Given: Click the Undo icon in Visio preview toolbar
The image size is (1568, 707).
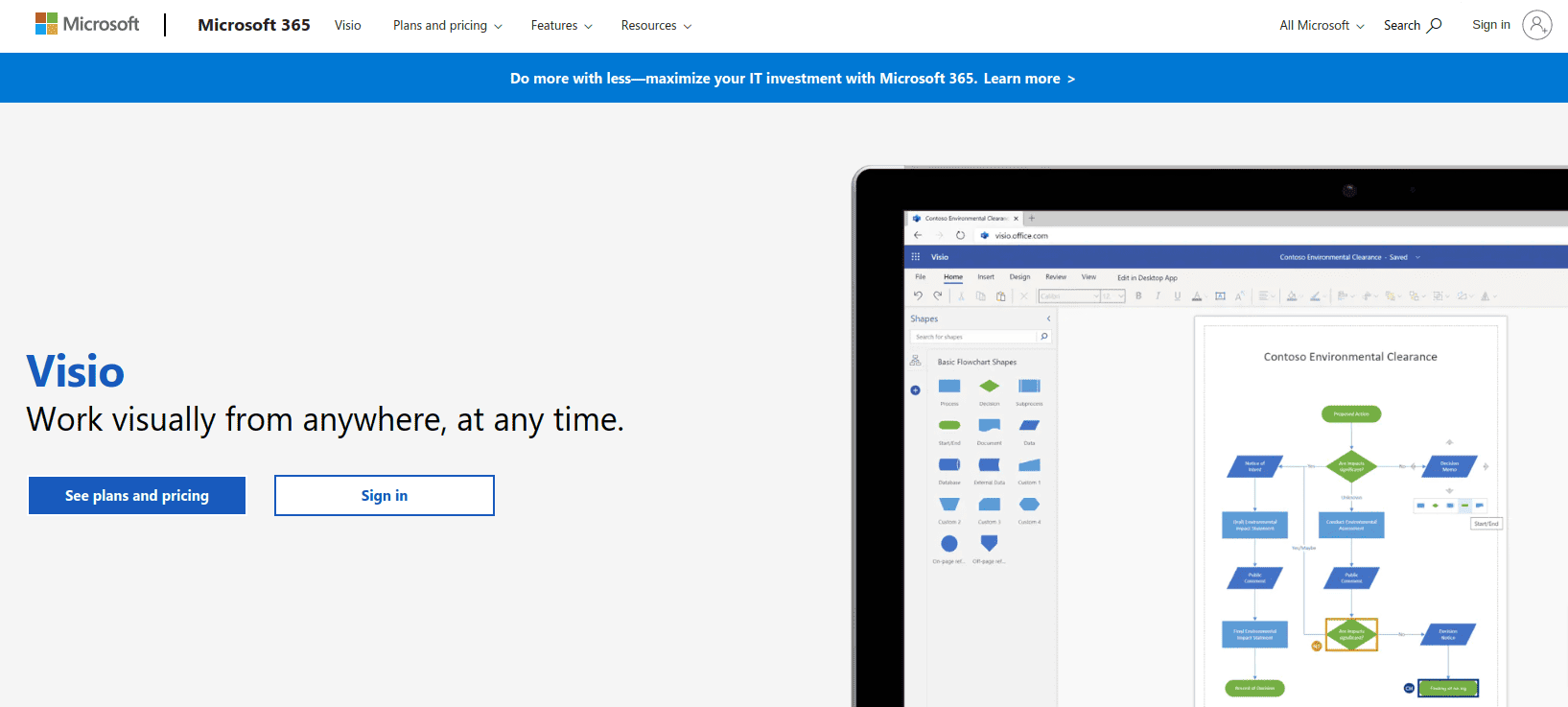Looking at the screenshot, I should pos(918,296).
